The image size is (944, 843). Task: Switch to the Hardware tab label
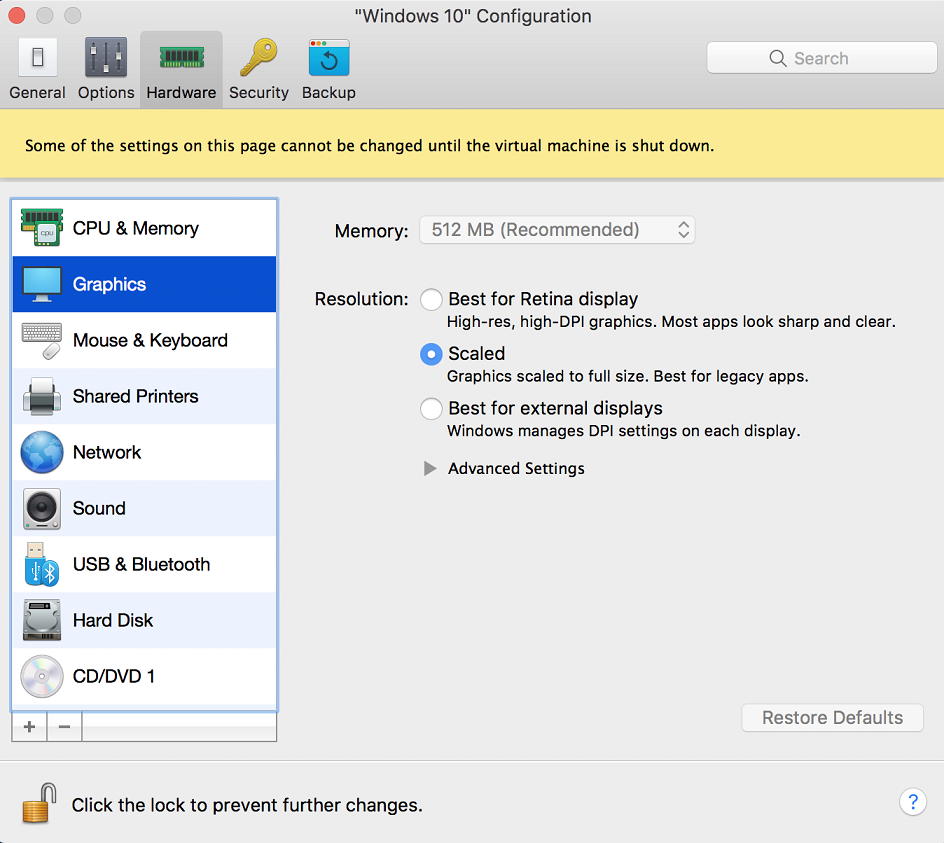(181, 93)
